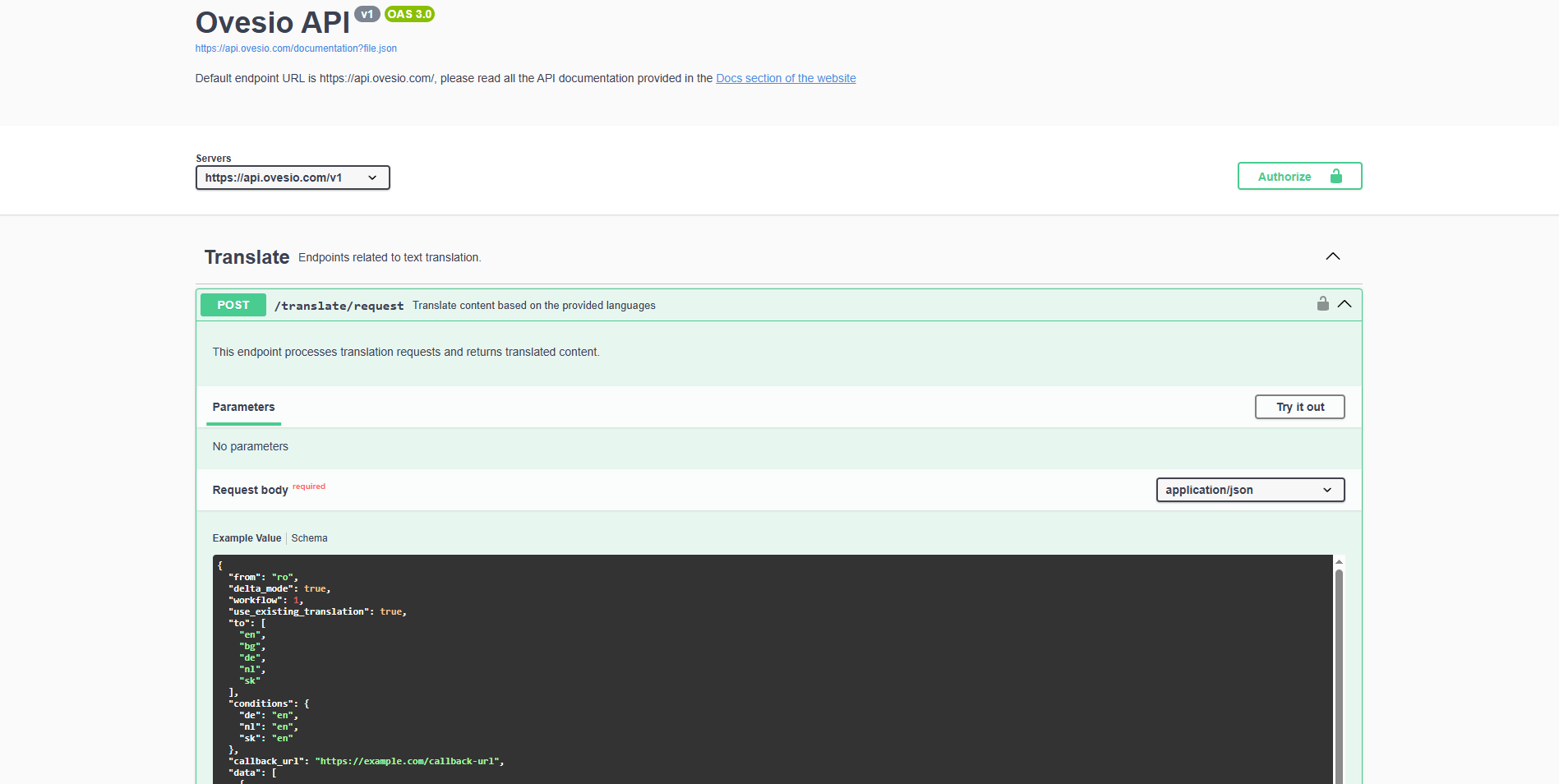
Task: Click the endpoint description about translation requests
Action: [x=406, y=352]
